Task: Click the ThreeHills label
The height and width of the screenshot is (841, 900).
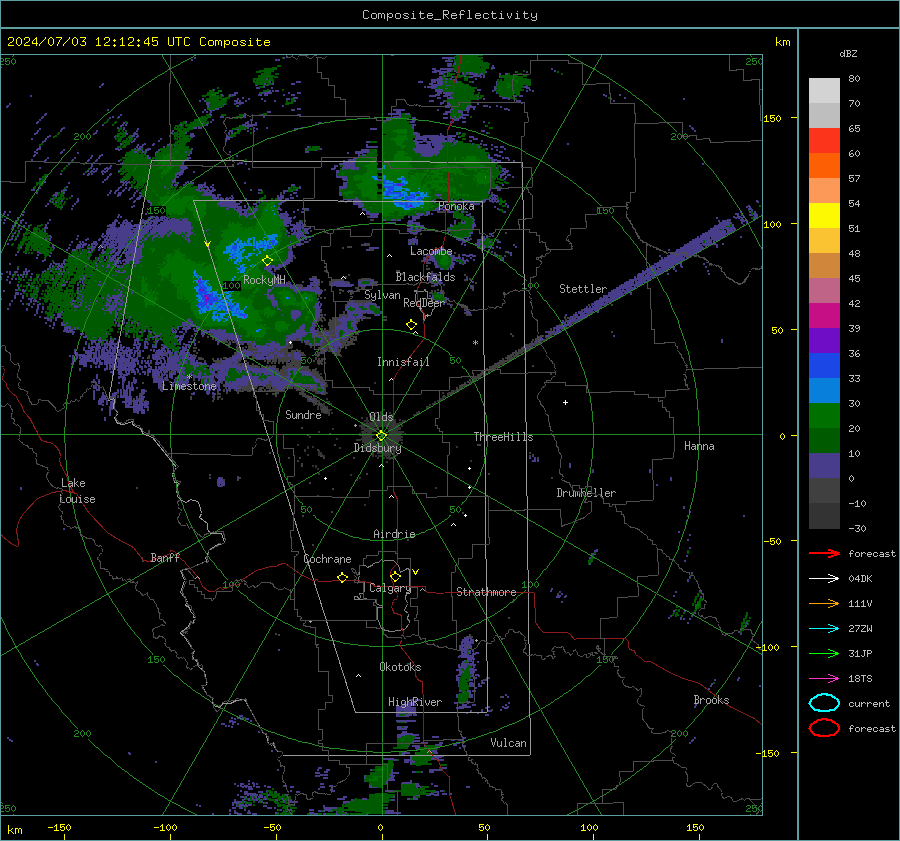Action: click(503, 437)
